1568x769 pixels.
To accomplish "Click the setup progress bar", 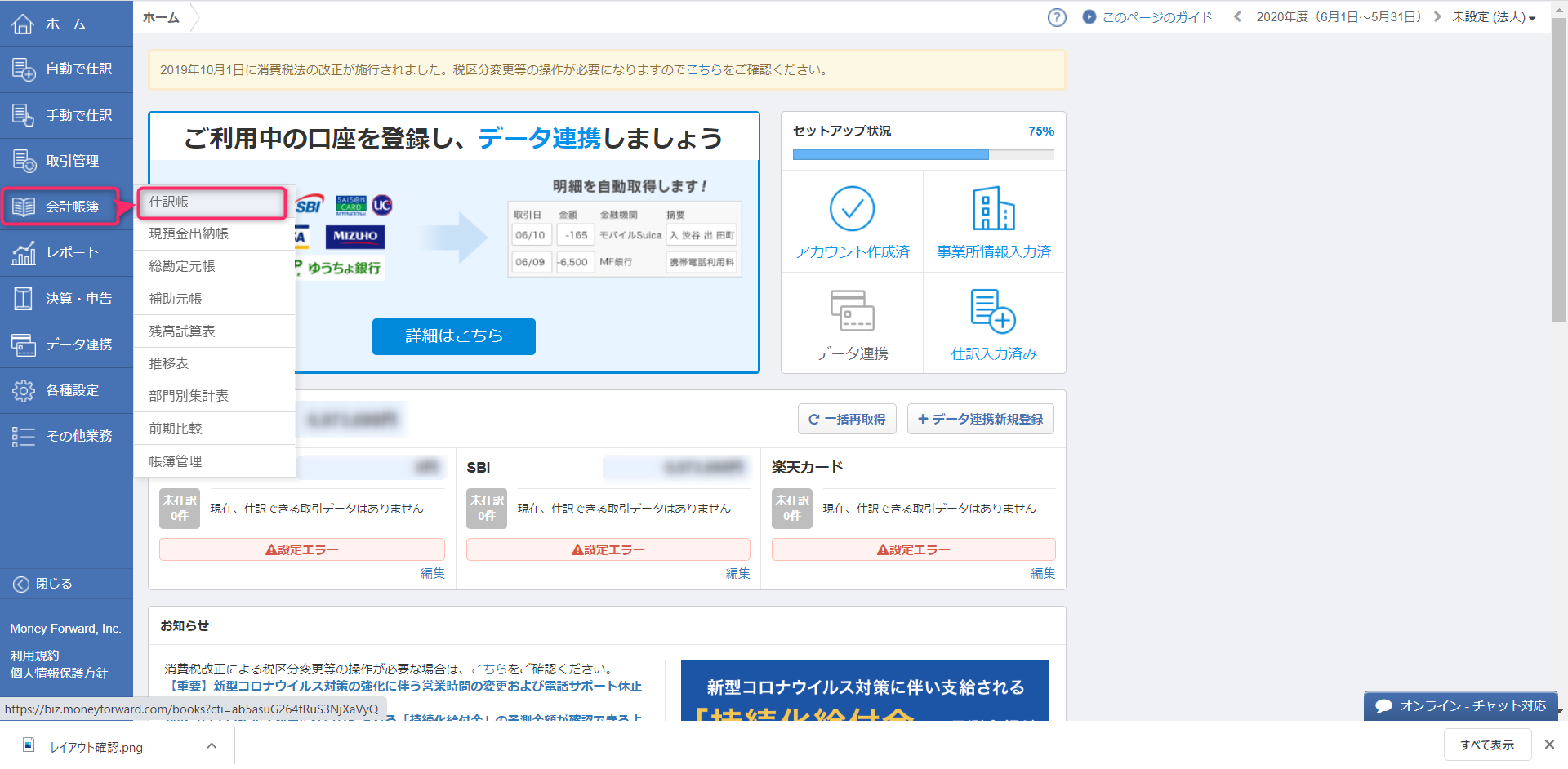I will (923, 154).
